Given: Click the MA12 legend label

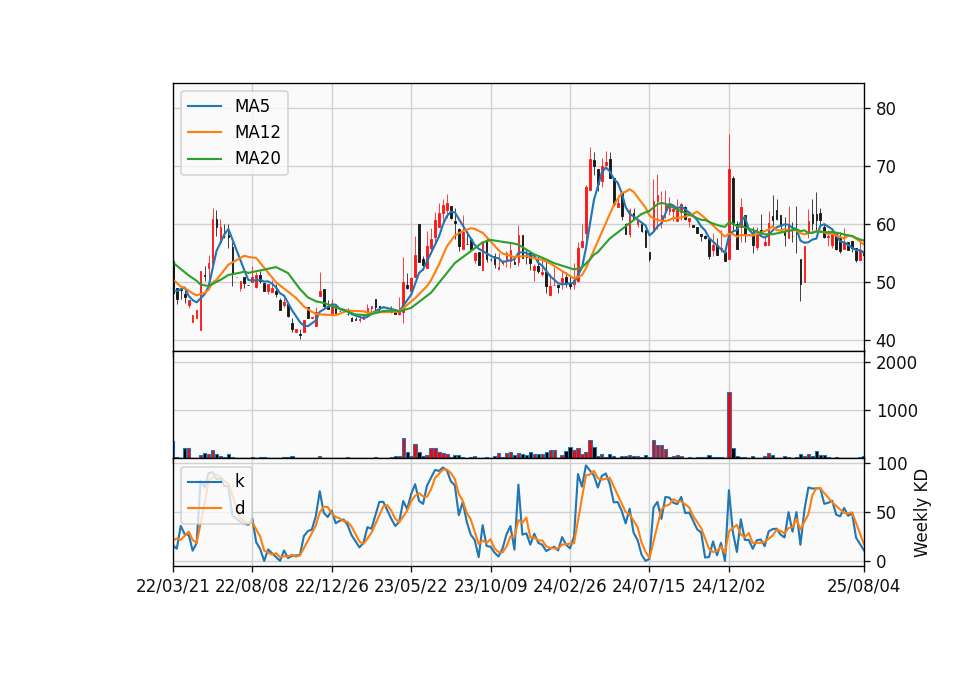Looking at the screenshot, I should tap(257, 132).
